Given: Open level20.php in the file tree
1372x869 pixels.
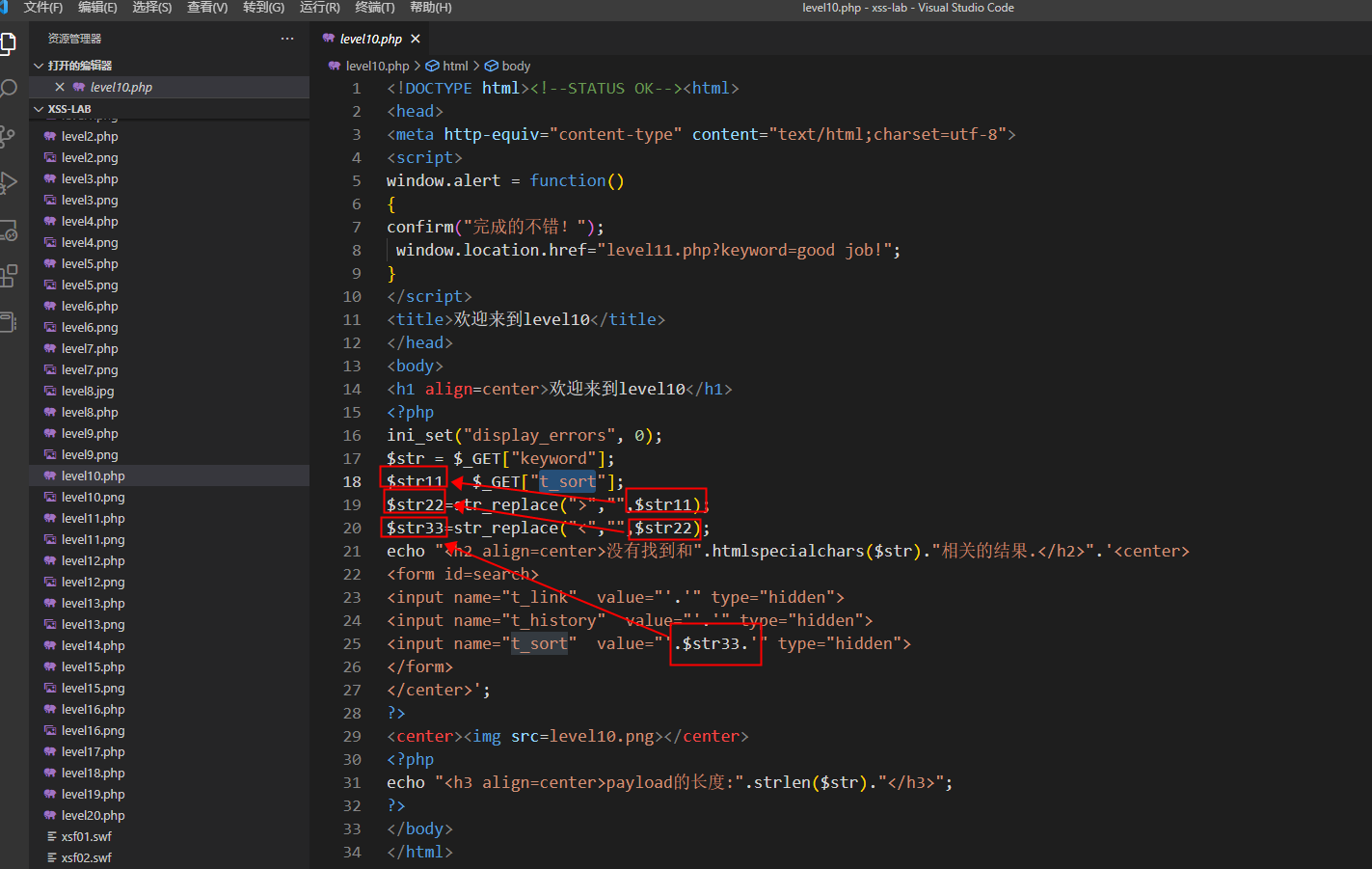Looking at the screenshot, I should (93, 815).
